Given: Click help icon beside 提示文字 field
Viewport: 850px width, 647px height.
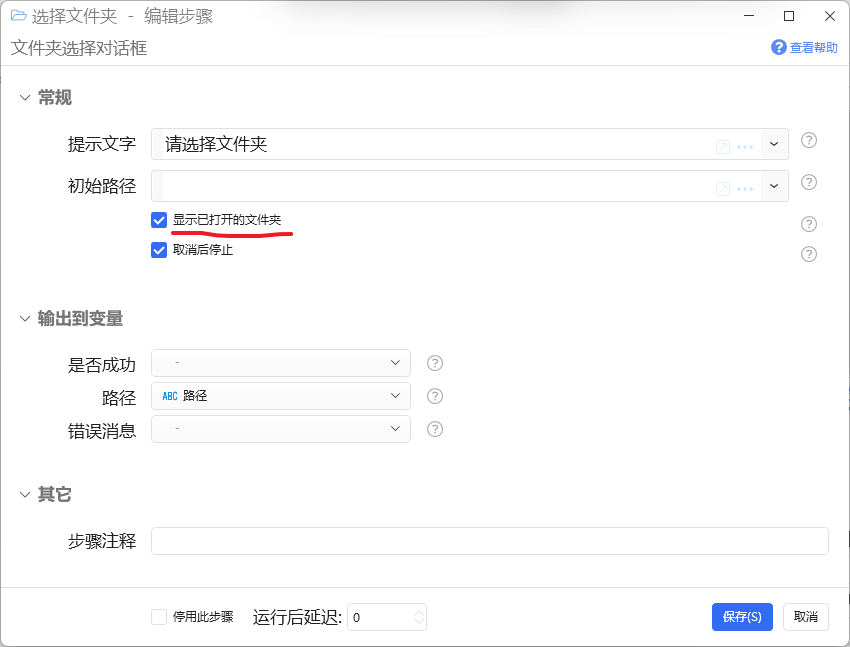Looking at the screenshot, I should click(808, 140).
